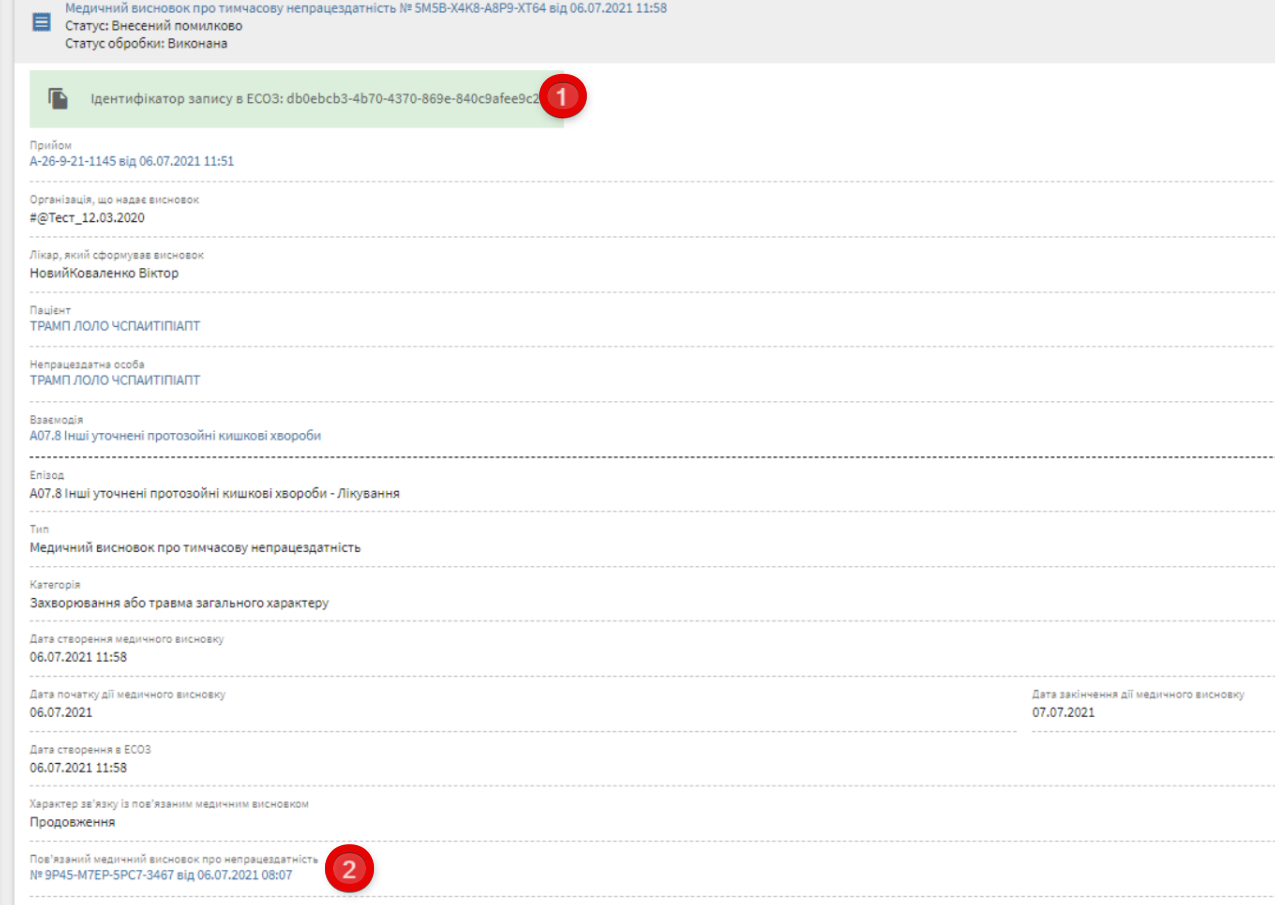Open appointment A-26-9-21-1145 link
This screenshot has height=905, width=1275.
[132, 161]
